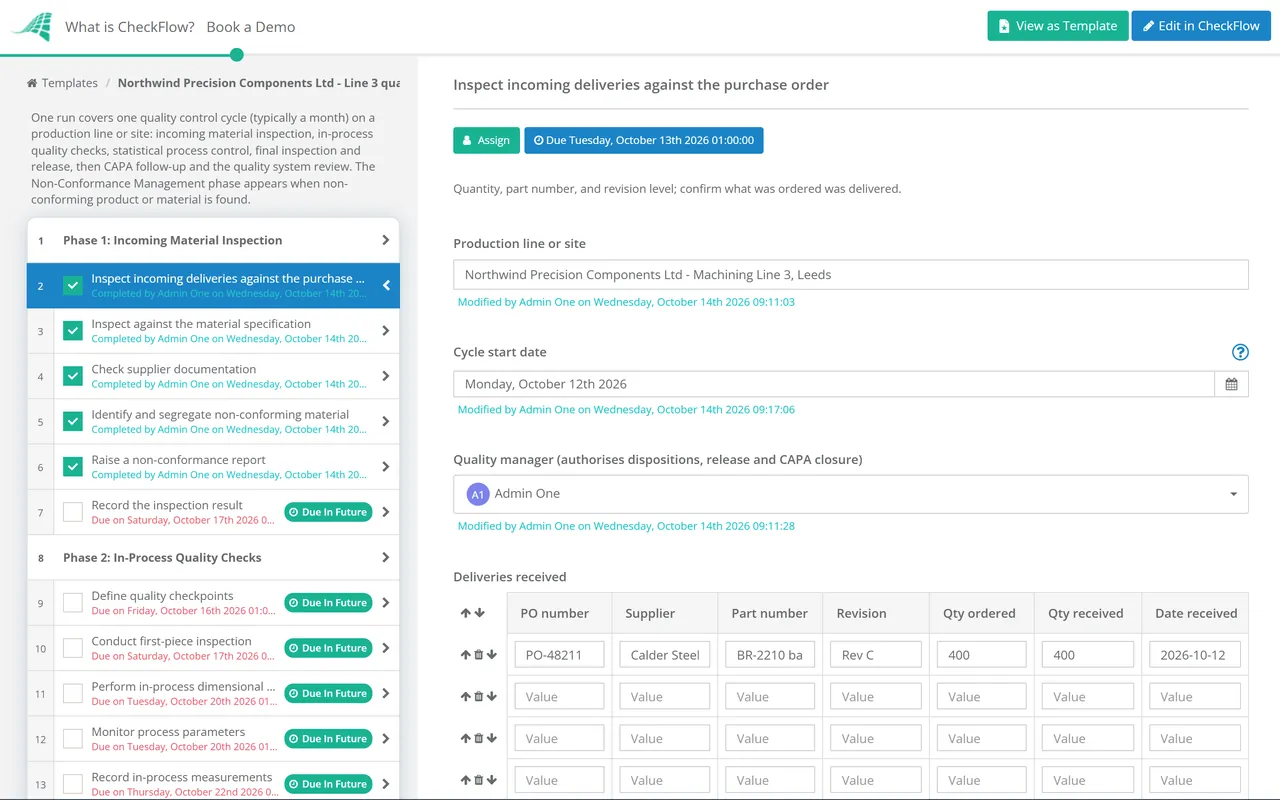This screenshot has width=1280, height=800.
Task: Click the up arrow in the Deliveries table header
Action: [x=465, y=613]
